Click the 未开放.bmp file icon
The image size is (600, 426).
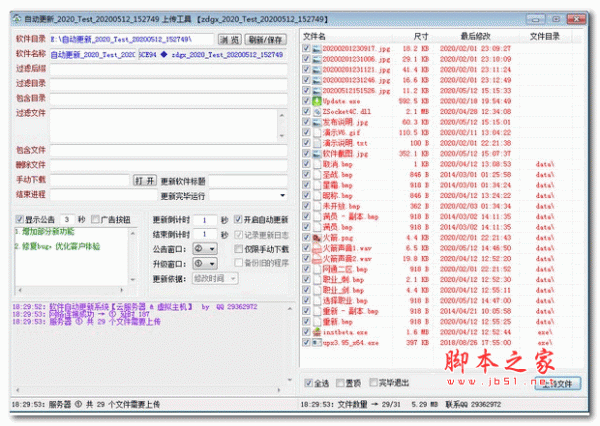[x=316, y=206]
